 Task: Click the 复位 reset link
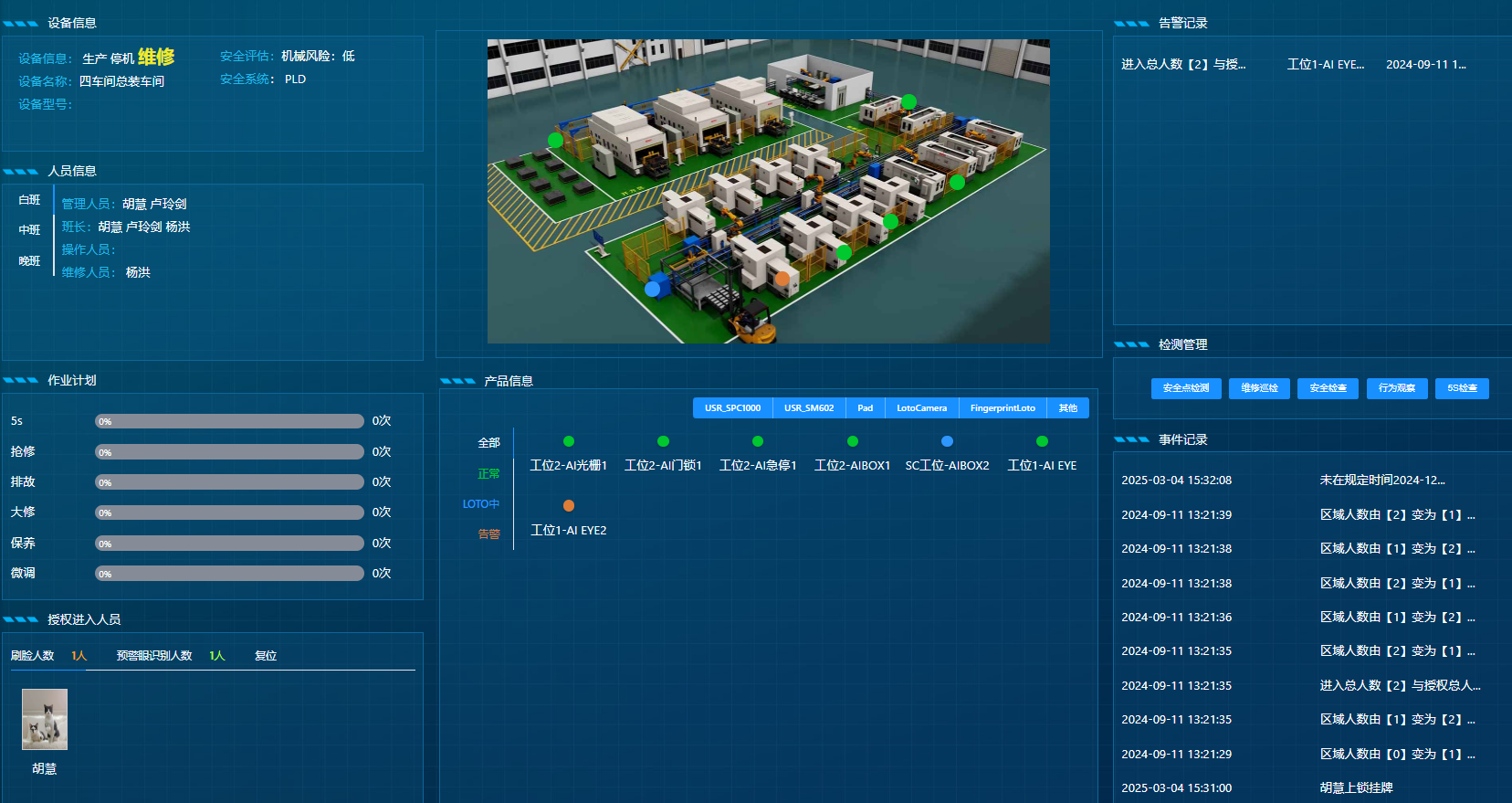click(x=266, y=656)
